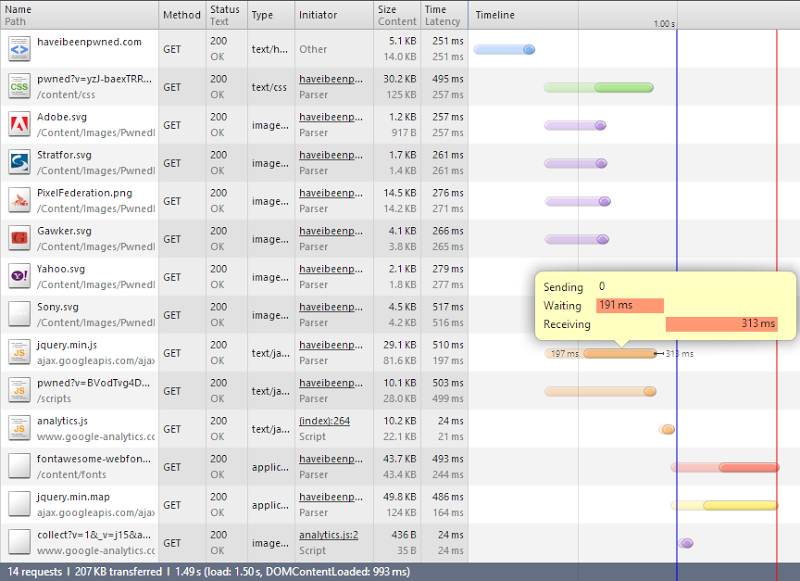
Task: Click the Yahoo.svg purple logo icon
Action: click(x=17, y=276)
